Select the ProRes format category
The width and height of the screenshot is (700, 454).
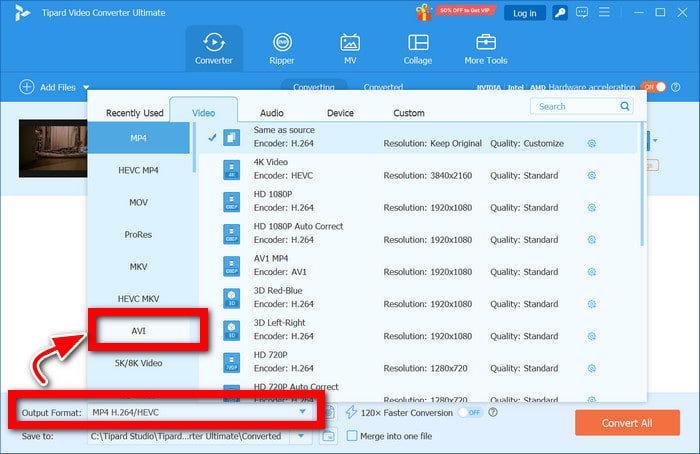tap(138, 234)
